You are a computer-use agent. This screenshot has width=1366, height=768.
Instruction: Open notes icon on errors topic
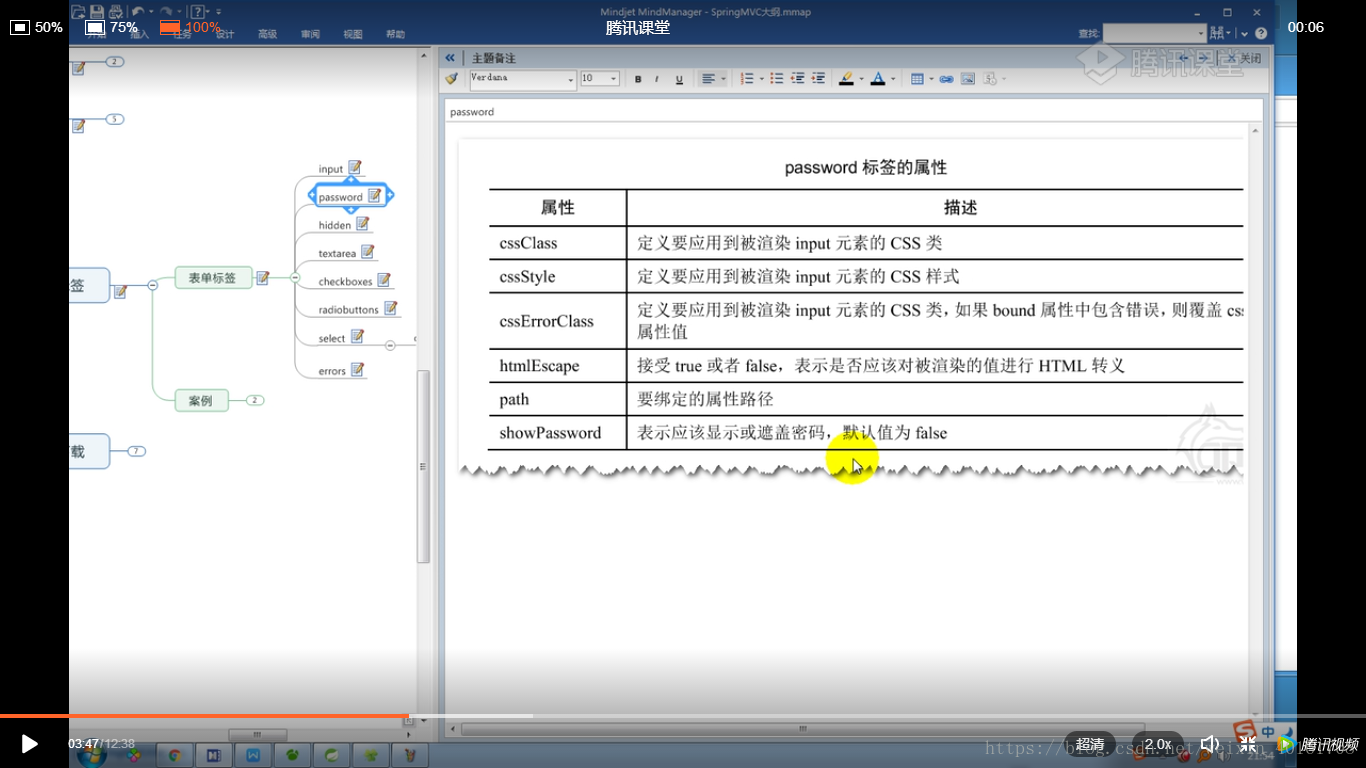(x=357, y=370)
